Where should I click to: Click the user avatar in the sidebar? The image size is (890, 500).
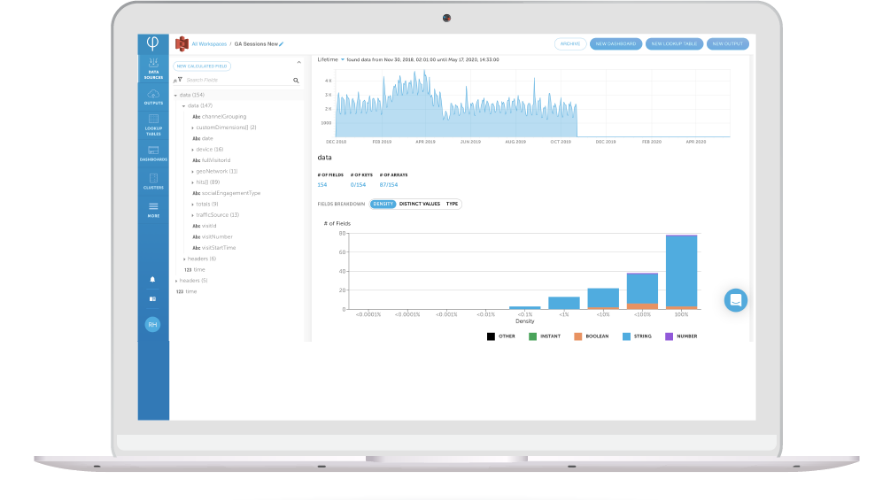click(153, 324)
